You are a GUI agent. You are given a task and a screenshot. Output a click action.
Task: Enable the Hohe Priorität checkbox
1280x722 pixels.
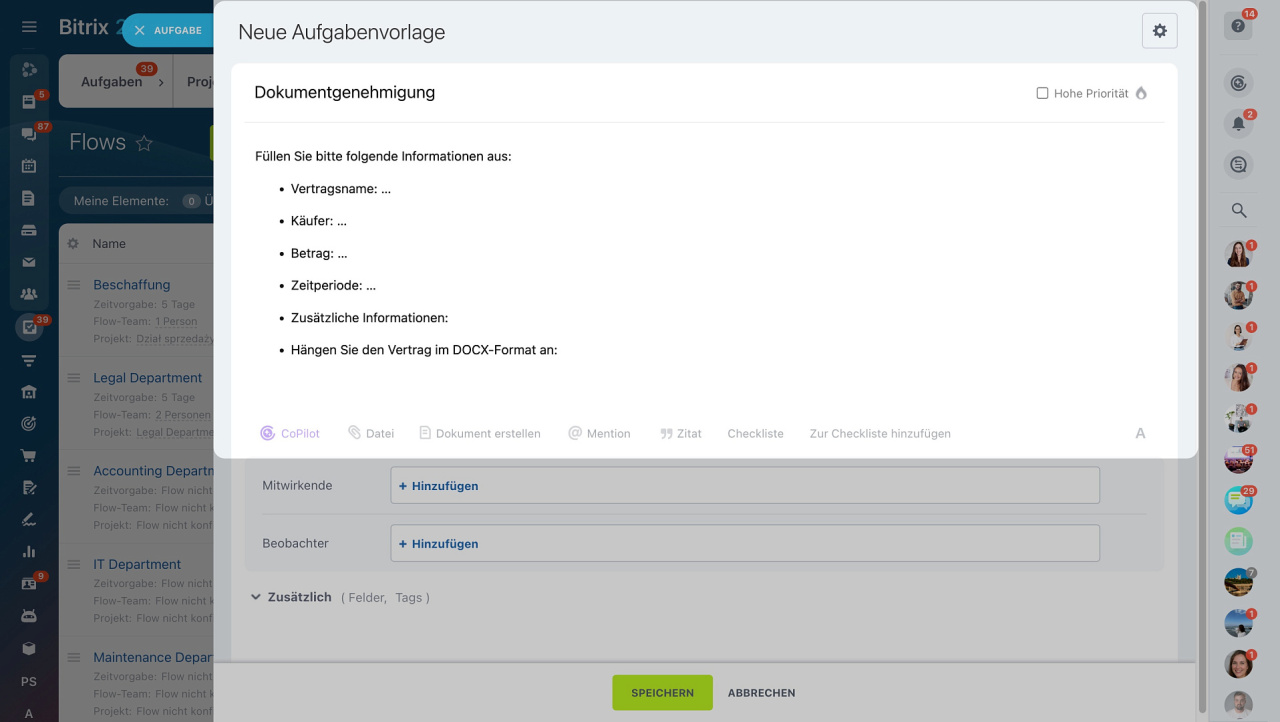[1042, 93]
